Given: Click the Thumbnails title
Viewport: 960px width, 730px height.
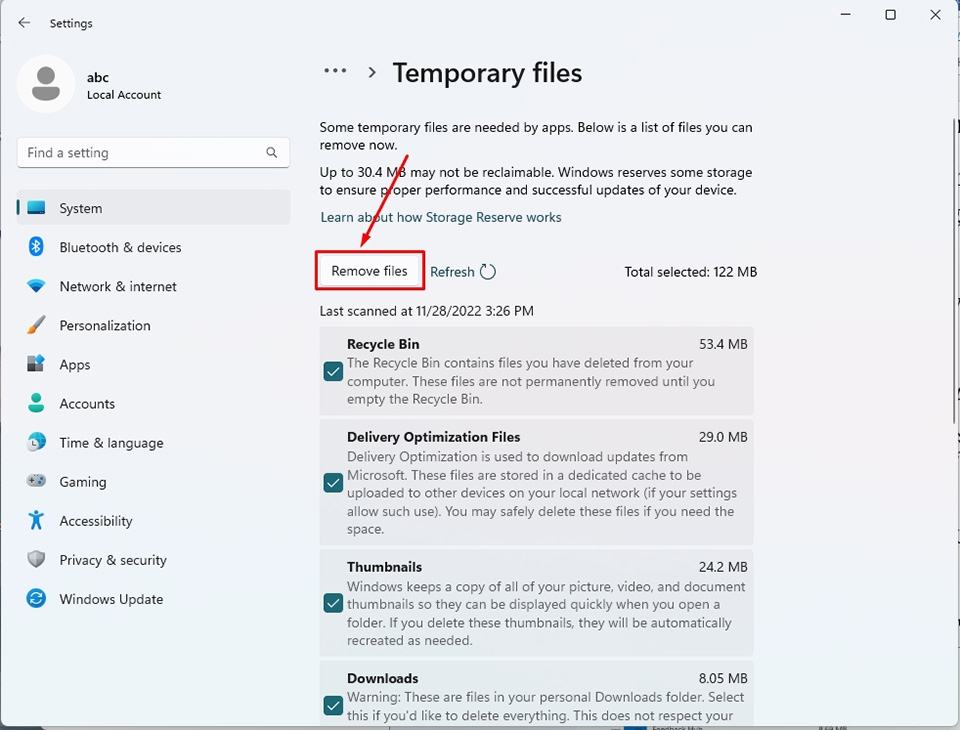Looking at the screenshot, I should (384, 567).
